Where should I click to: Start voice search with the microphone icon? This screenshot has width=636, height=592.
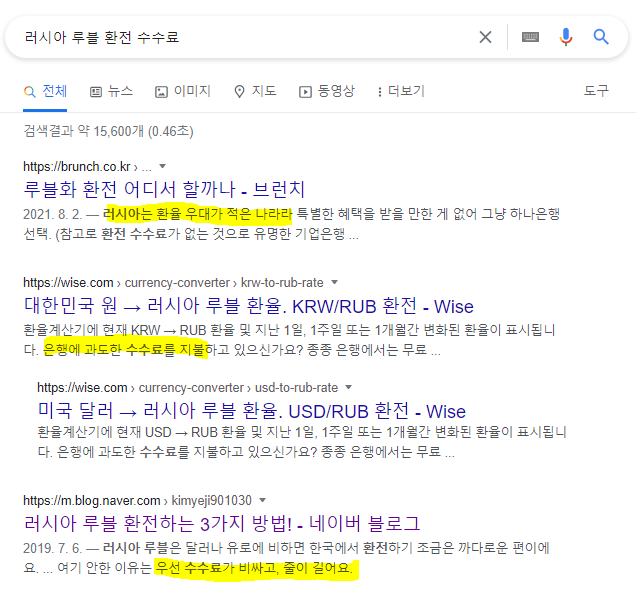(x=566, y=37)
